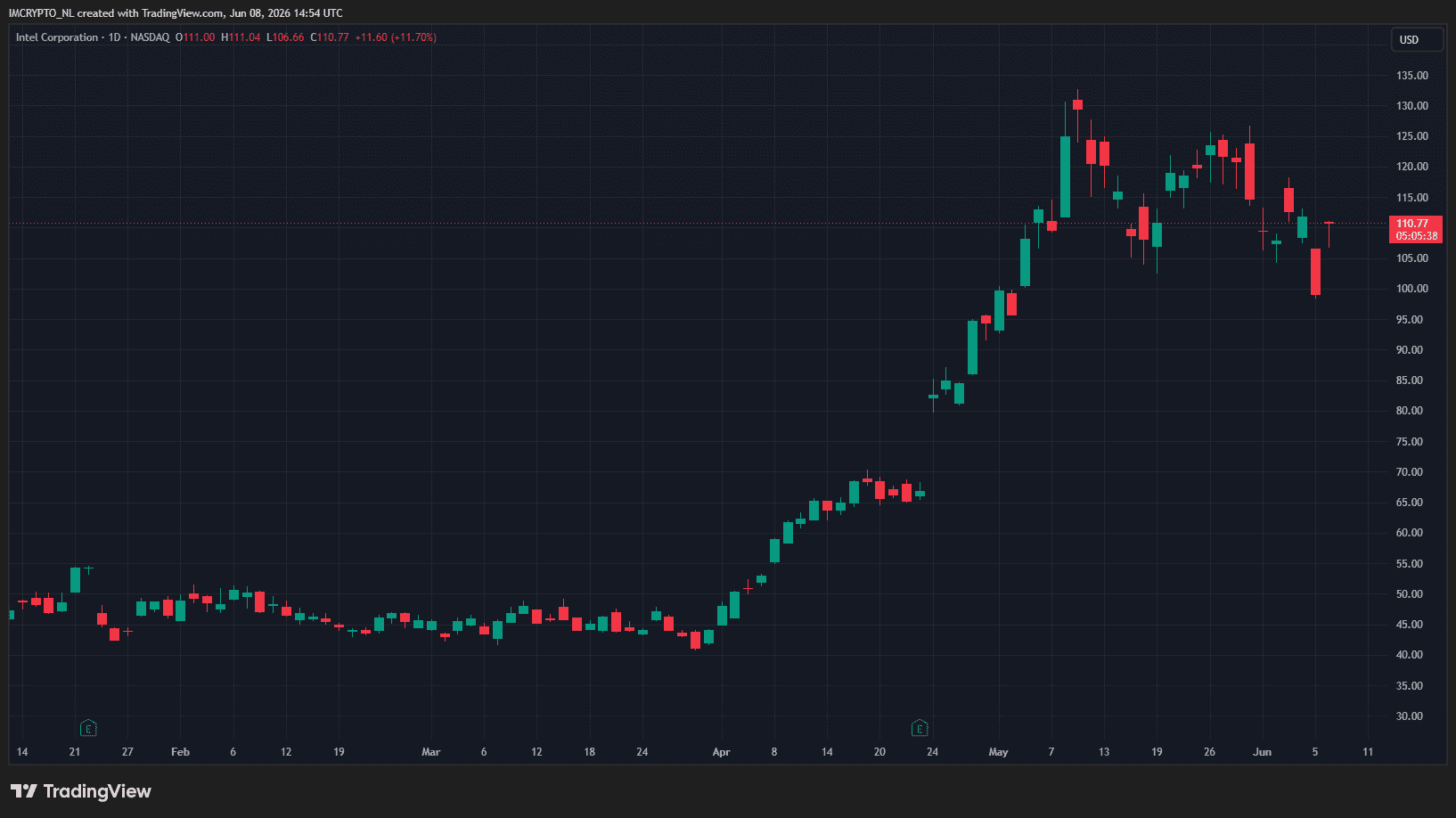This screenshot has height=818, width=1456.
Task: Click the 120.00 price axis label
Action: pos(1412,167)
